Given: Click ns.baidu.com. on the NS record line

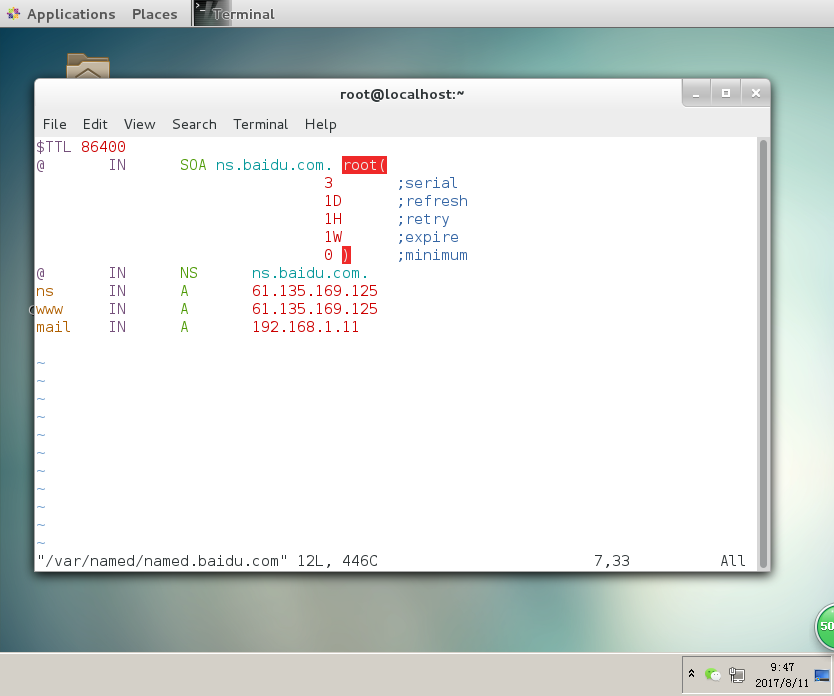Looking at the screenshot, I should click(310, 273).
